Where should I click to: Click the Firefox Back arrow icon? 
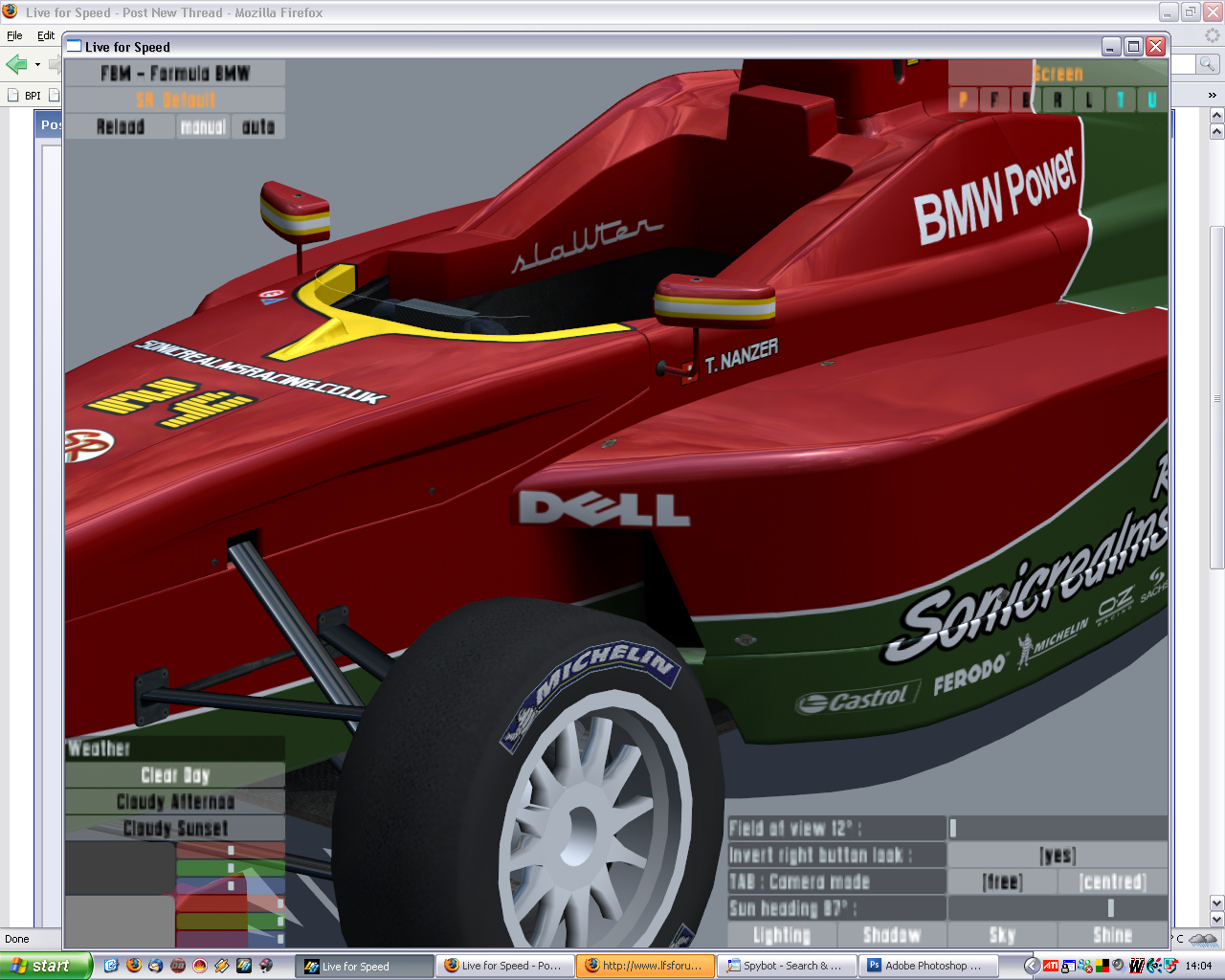pos(16,65)
